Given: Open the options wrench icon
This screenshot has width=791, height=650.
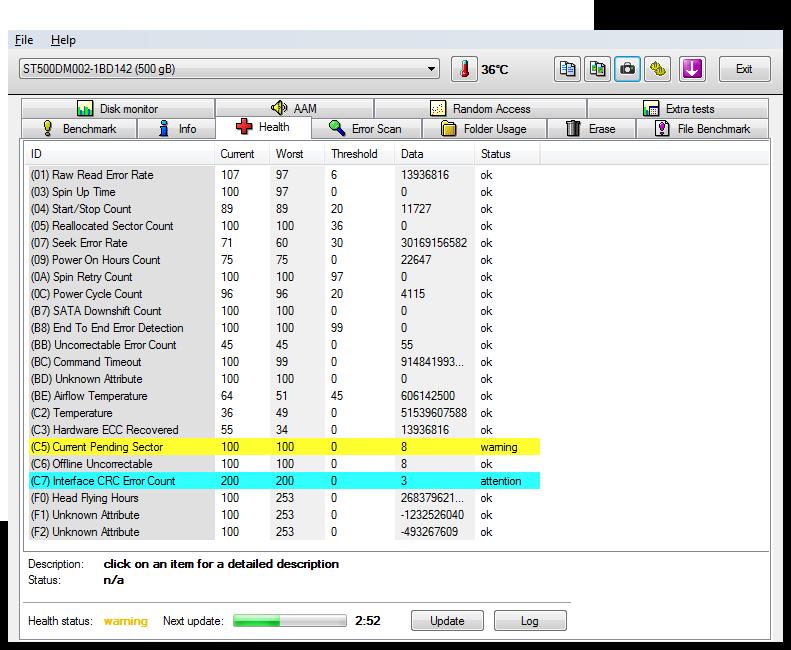Looking at the screenshot, I should (x=657, y=69).
